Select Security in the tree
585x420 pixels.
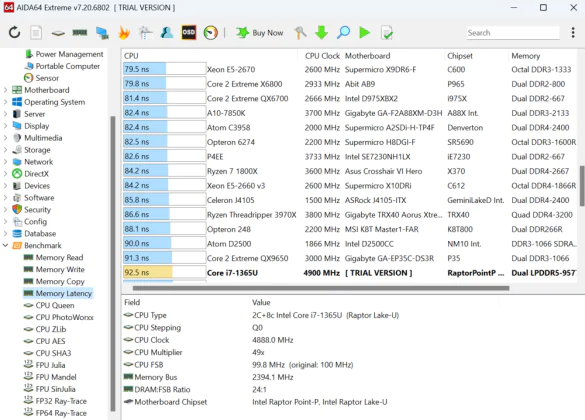pos(31,210)
